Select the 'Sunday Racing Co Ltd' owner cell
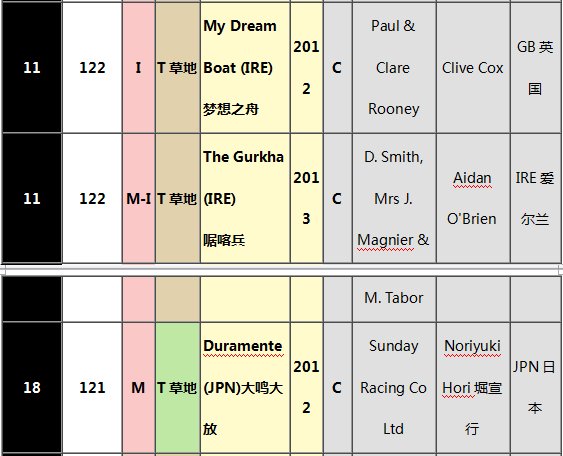 click(x=394, y=387)
